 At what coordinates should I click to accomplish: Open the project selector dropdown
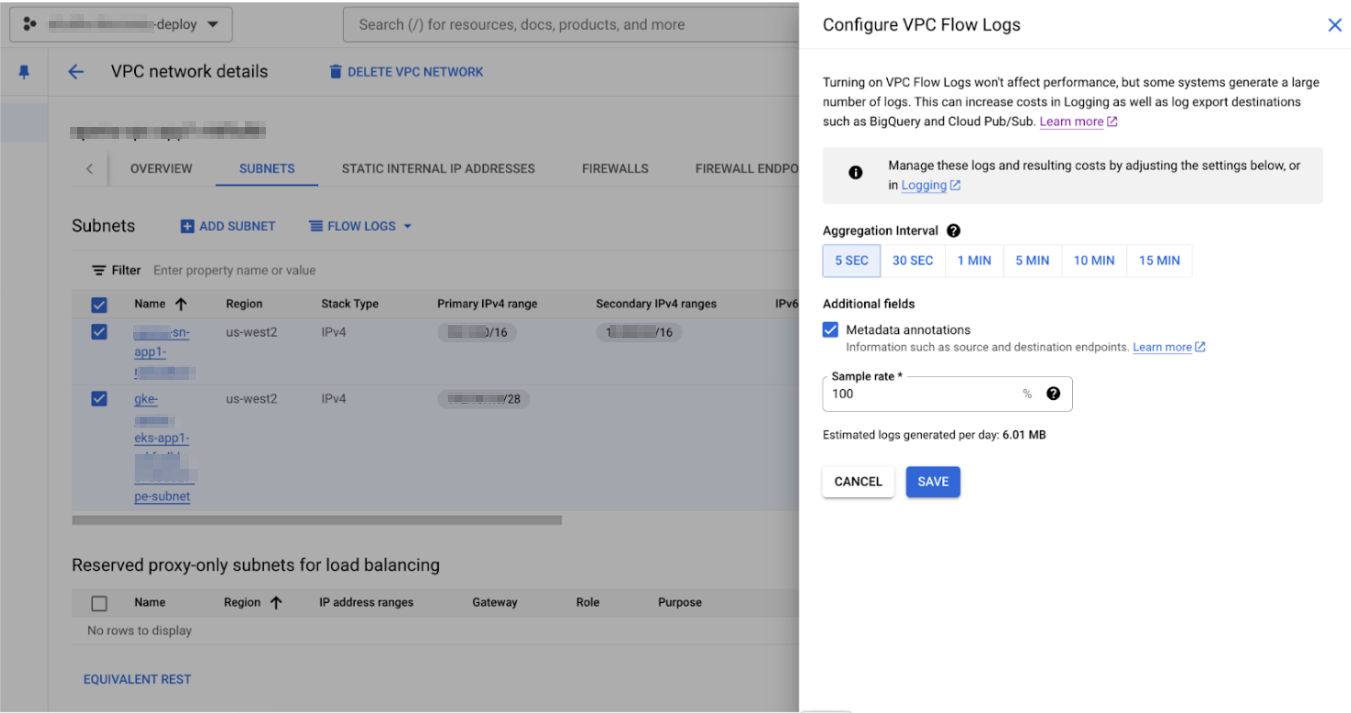pos(121,25)
